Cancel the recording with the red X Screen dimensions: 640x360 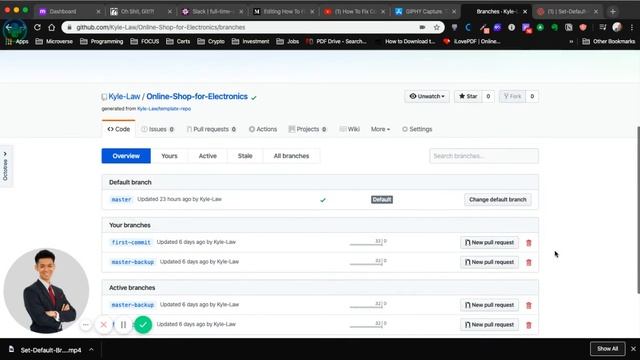pos(104,325)
